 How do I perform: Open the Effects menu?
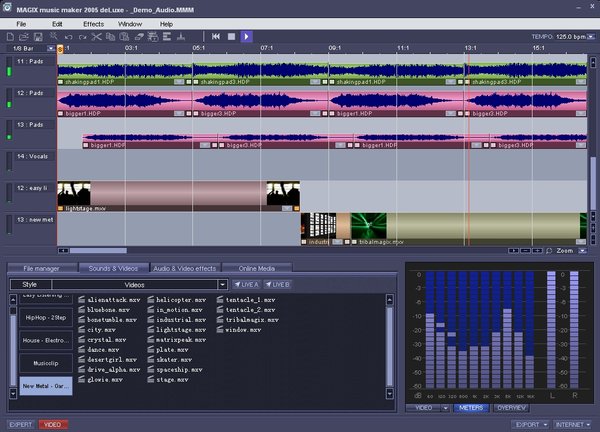[x=93, y=24]
